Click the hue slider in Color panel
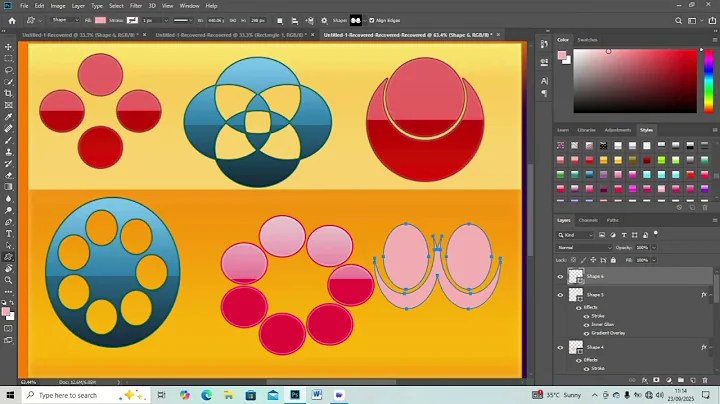 pos(709,81)
